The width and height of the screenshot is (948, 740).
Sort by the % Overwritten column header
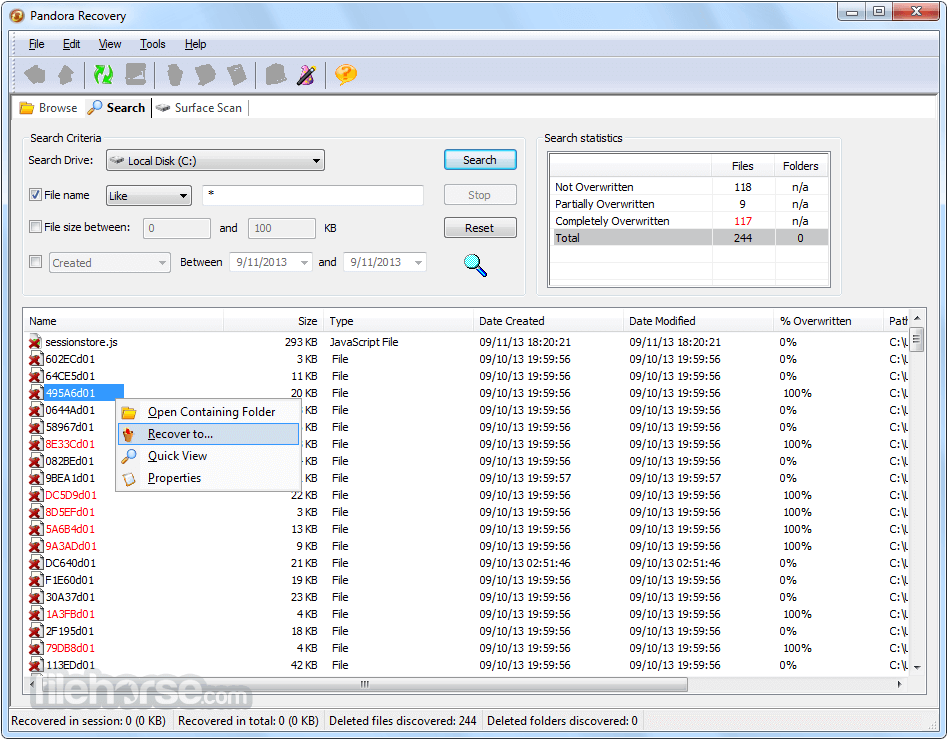[828, 321]
